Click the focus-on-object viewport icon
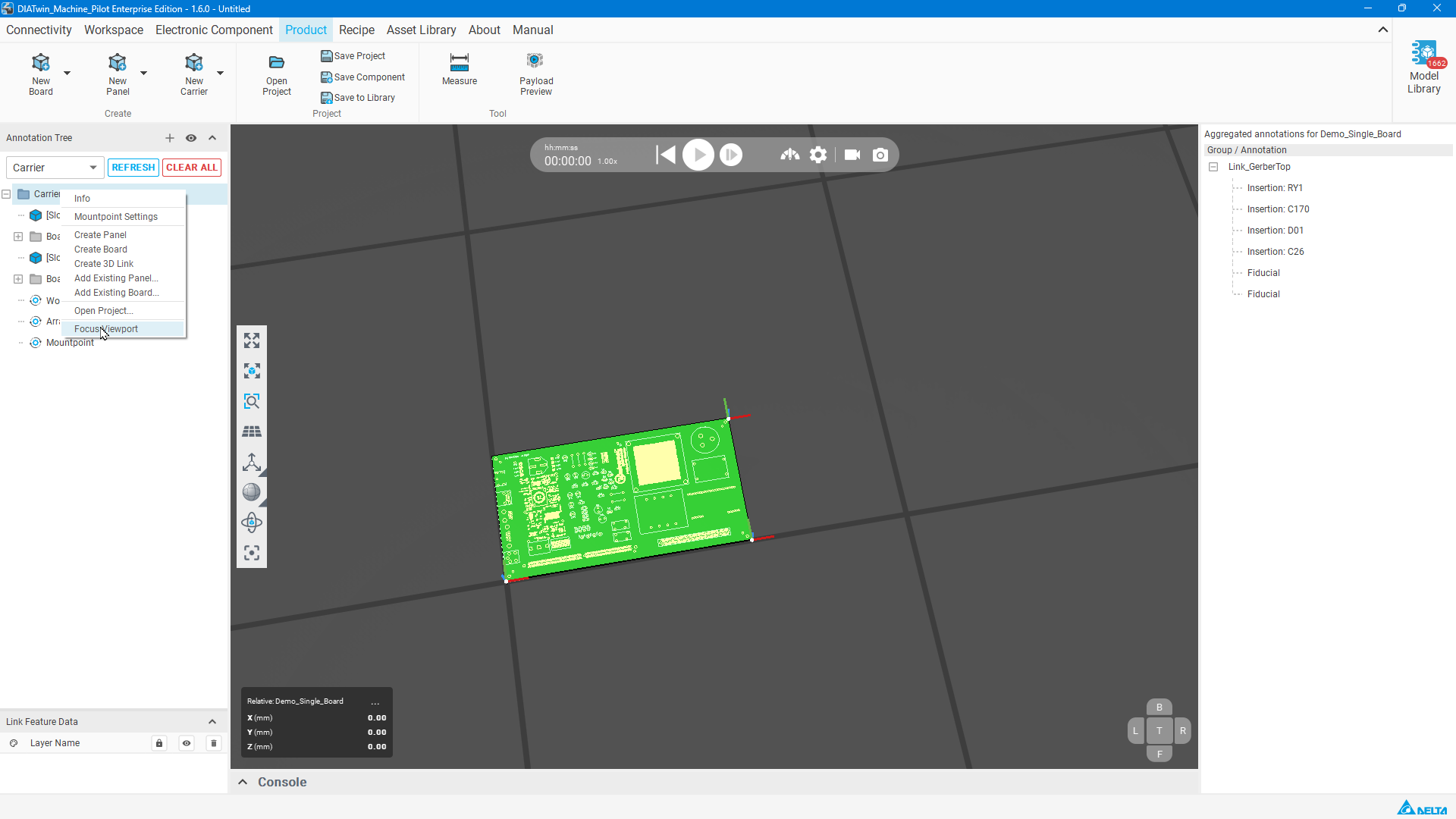Viewport: 1456px width, 819px height. point(252,371)
